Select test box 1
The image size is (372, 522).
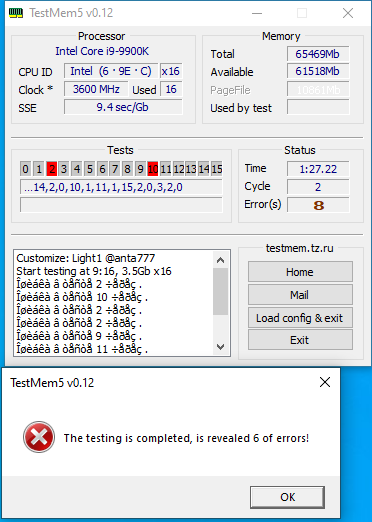point(39,169)
